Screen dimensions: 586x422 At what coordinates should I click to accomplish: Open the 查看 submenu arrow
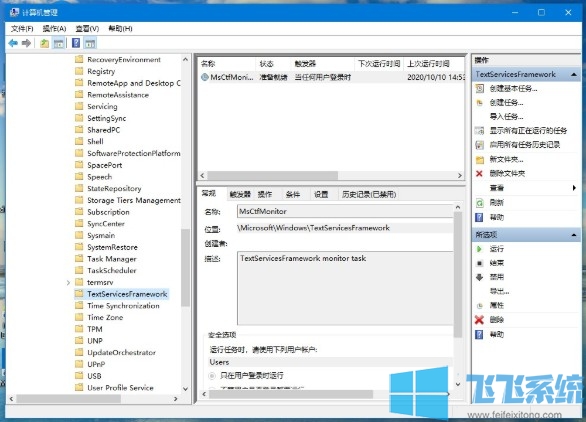574,188
